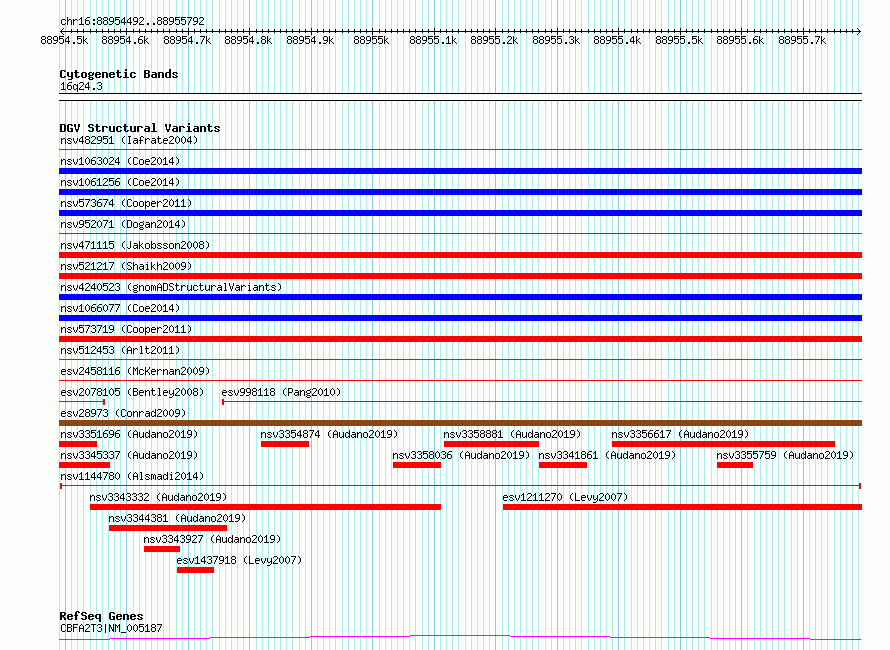Click the DGV Structural Variants track heading
Image resolution: width=890 pixels, height=650 pixels.
[x=140, y=128]
